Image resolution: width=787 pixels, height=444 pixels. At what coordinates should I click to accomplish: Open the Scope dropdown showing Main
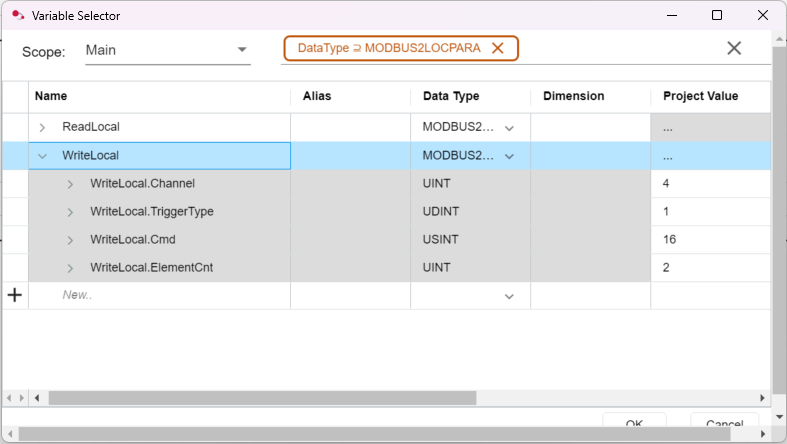coord(242,50)
